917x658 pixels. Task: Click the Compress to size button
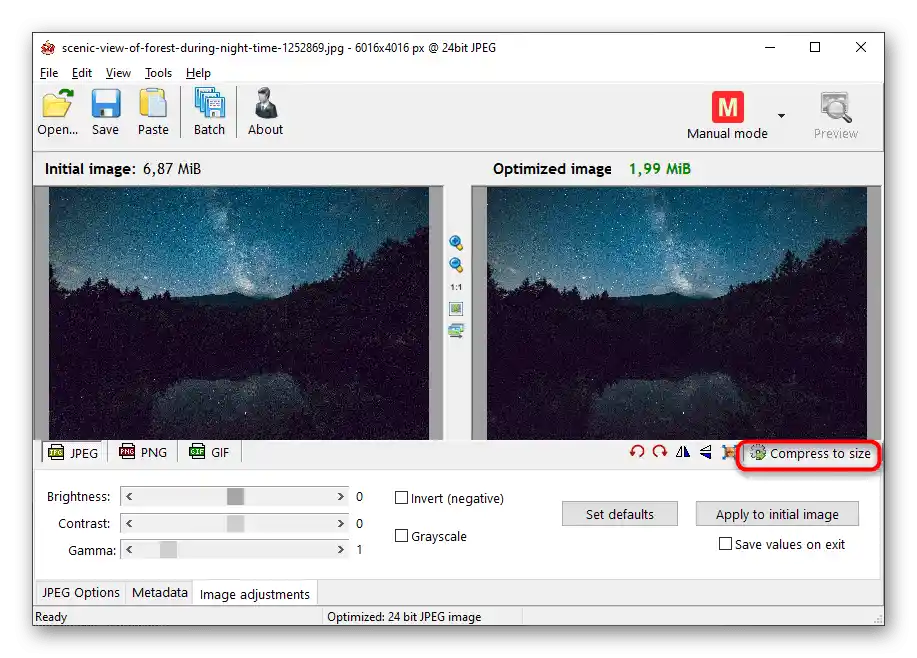[x=810, y=453]
